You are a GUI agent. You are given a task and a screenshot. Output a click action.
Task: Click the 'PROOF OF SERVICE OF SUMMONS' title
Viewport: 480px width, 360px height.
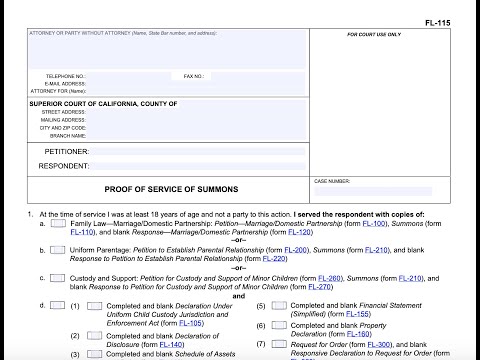(171, 189)
